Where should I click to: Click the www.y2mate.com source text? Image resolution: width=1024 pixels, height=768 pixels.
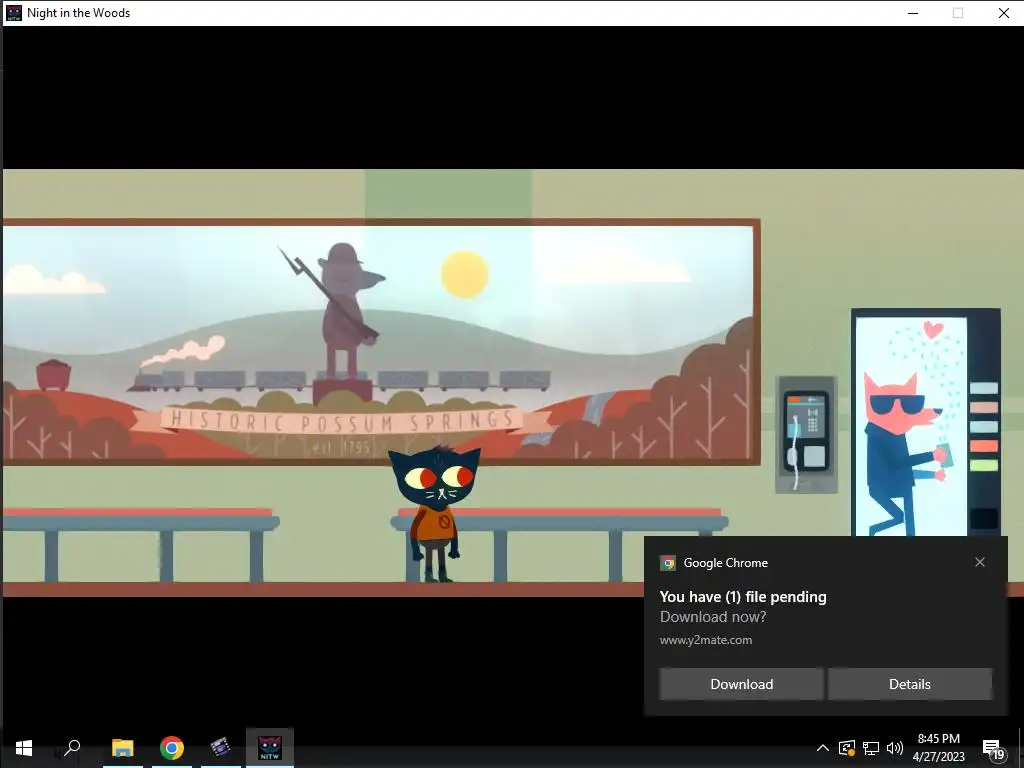coord(706,640)
